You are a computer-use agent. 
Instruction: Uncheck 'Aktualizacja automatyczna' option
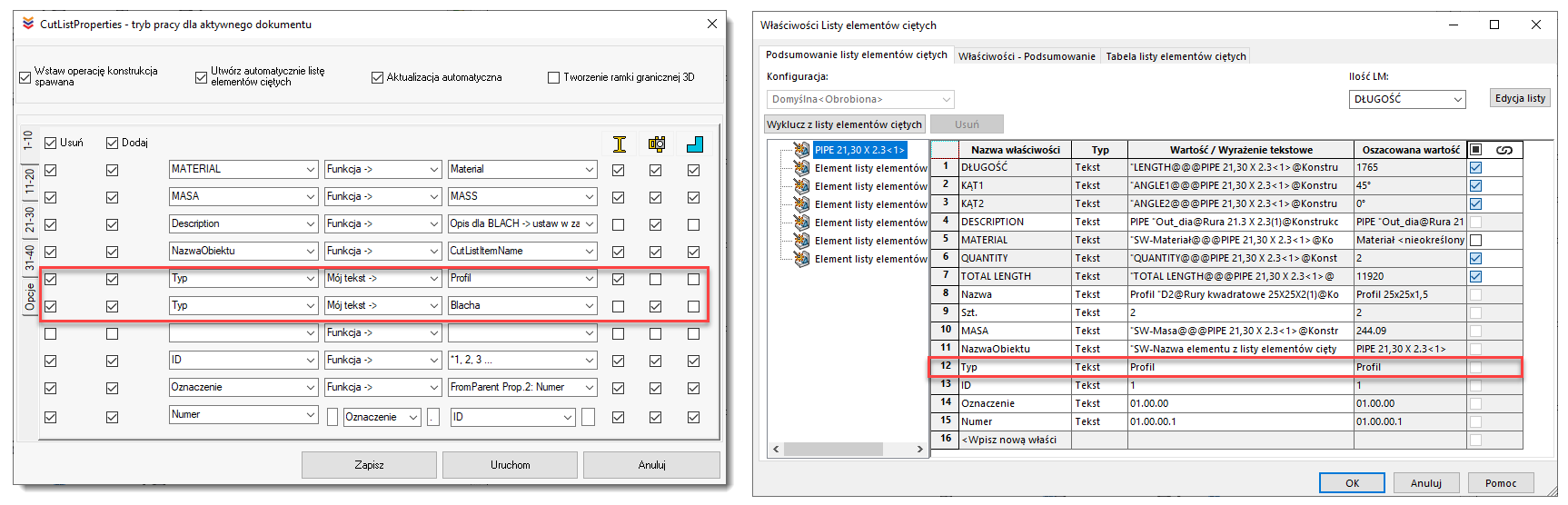coord(377,77)
